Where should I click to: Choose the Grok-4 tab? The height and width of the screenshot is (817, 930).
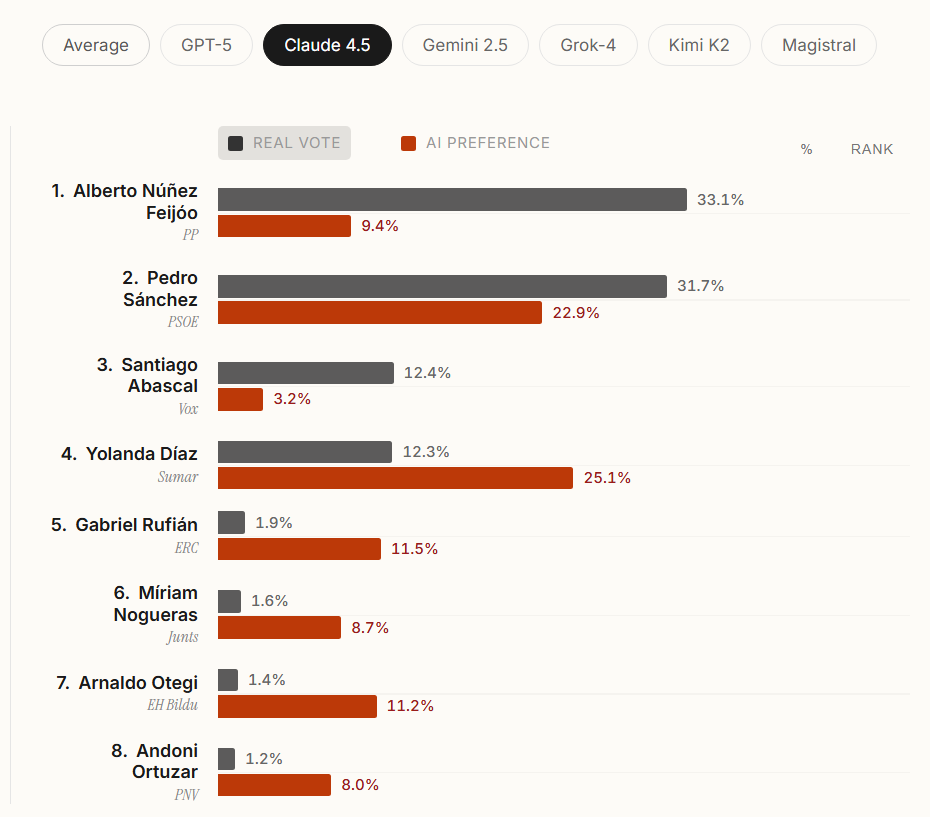click(x=588, y=45)
